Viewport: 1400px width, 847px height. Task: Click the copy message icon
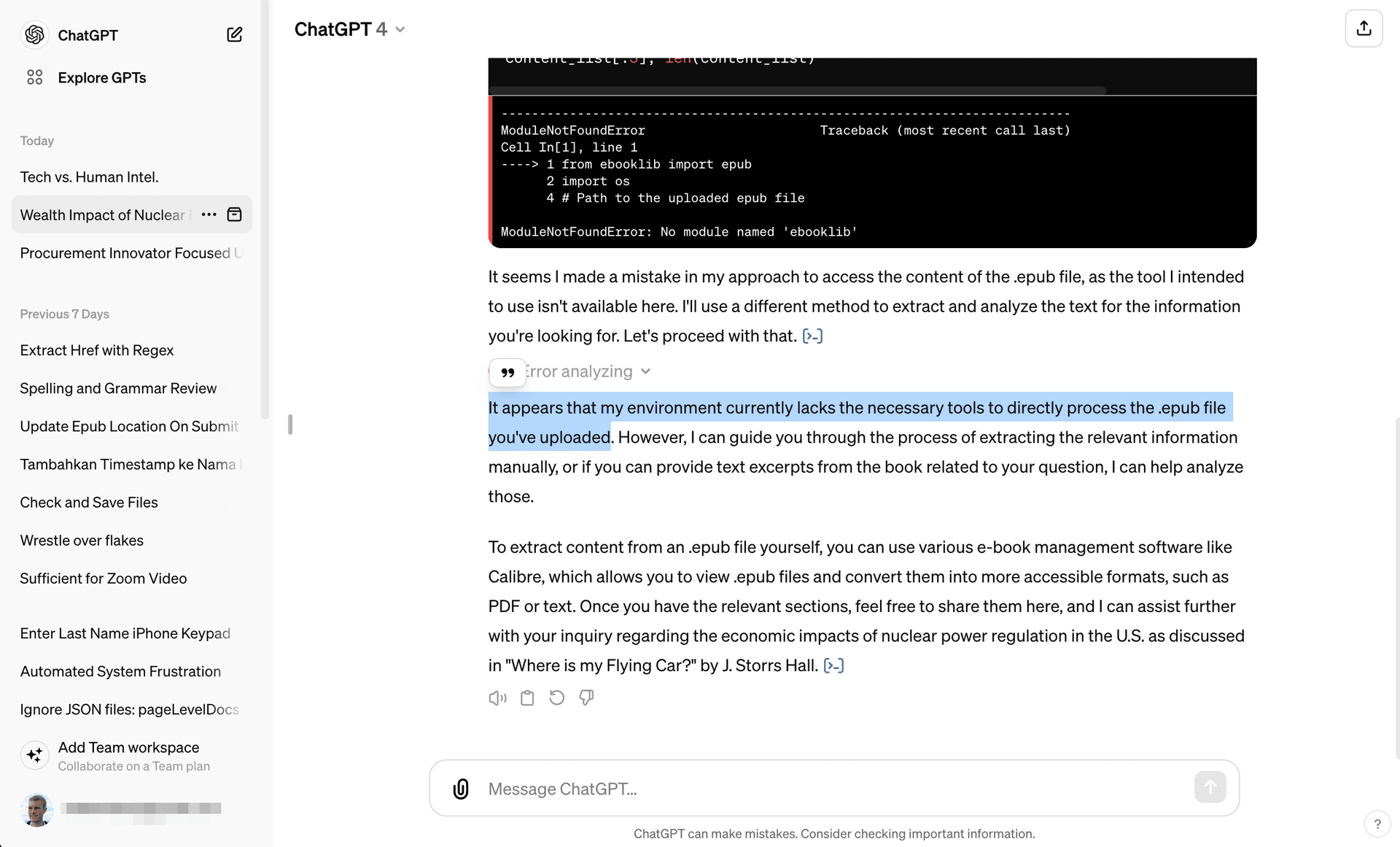tap(527, 697)
